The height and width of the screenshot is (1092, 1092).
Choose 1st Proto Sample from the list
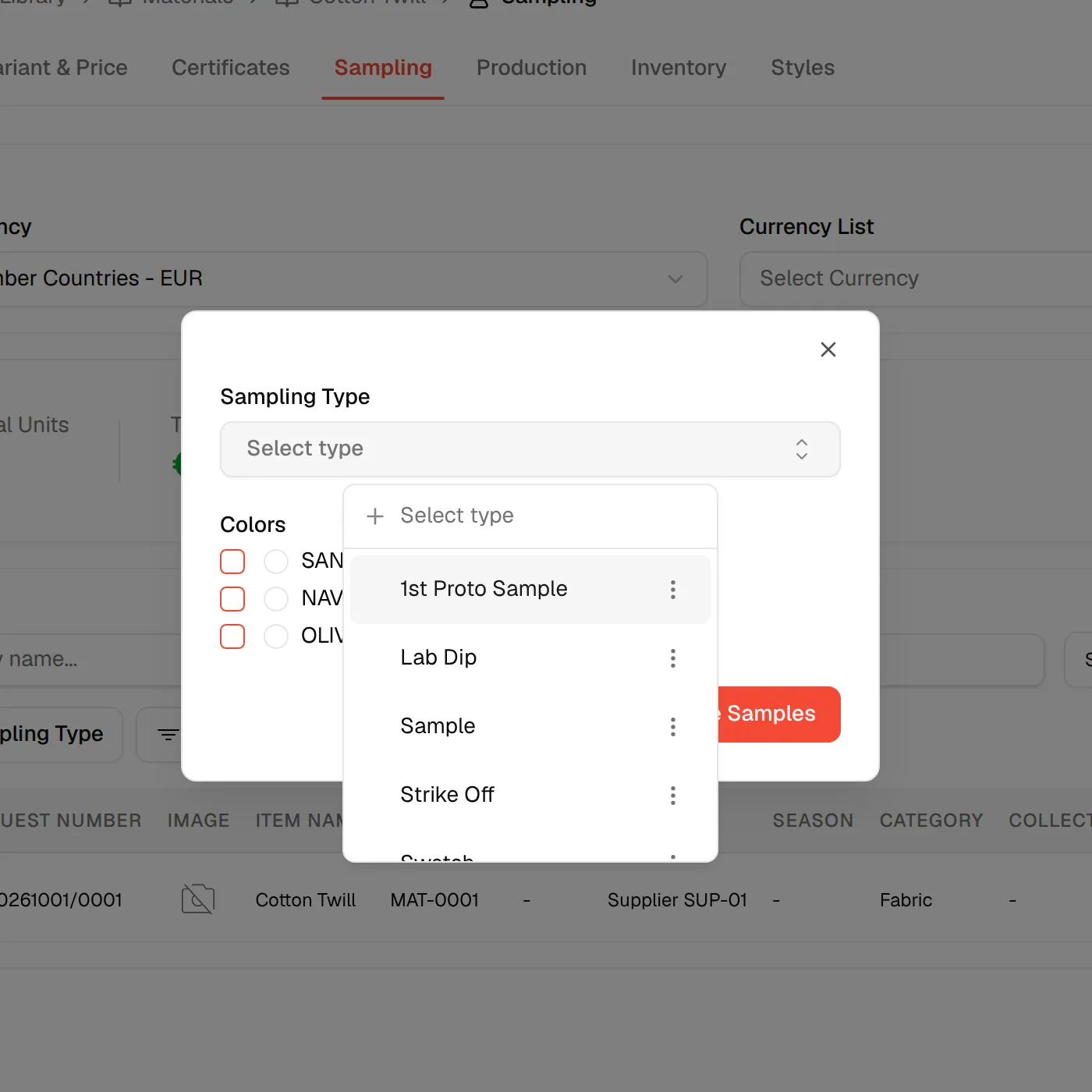(x=530, y=590)
